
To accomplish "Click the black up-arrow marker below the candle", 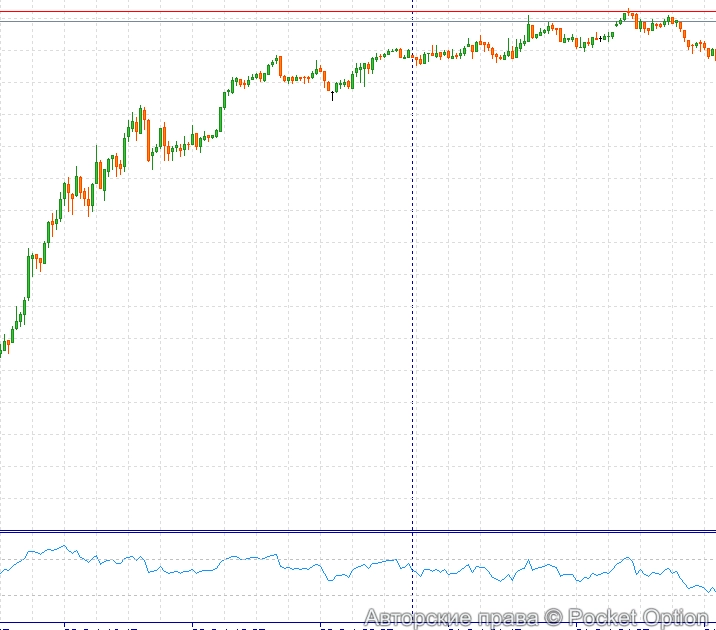I will coord(332,97).
